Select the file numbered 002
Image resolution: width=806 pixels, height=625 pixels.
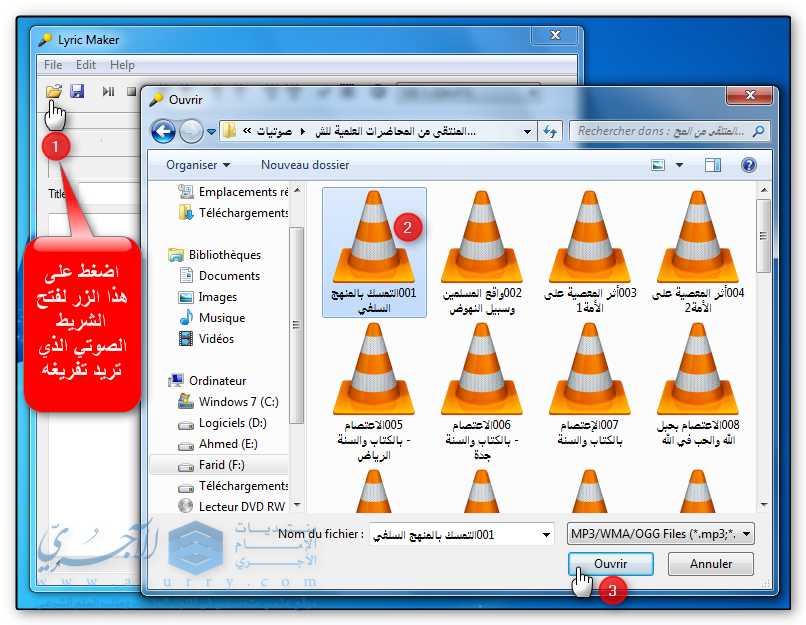pos(482,252)
